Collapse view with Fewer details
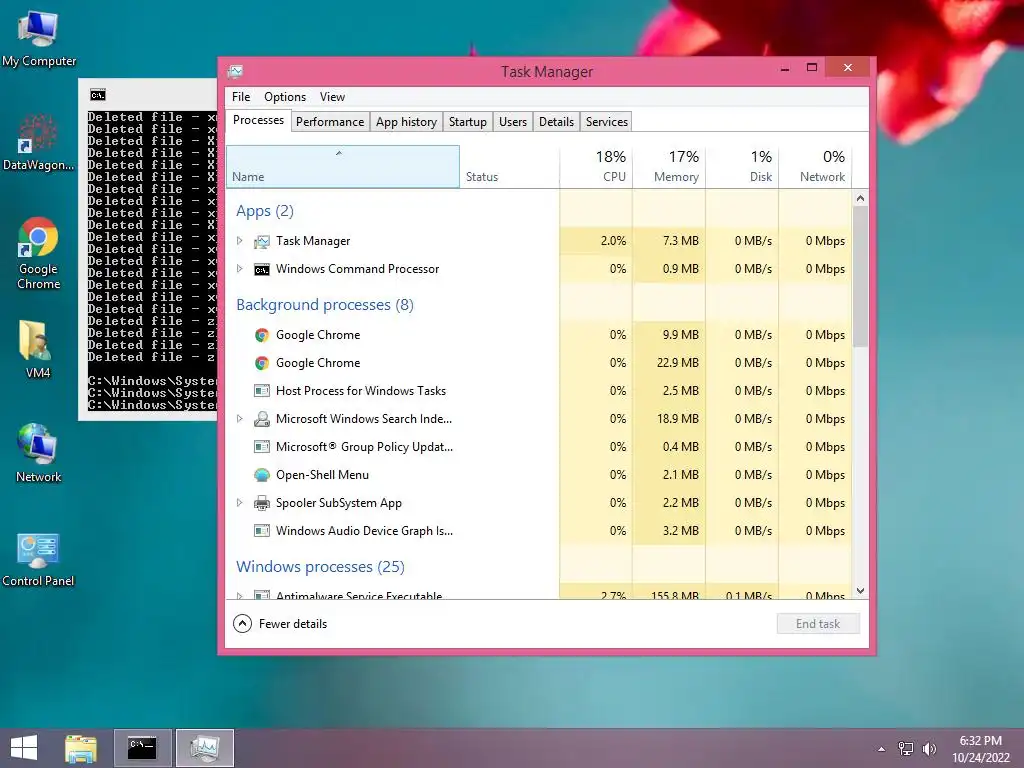The width and height of the screenshot is (1024, 768). pos(280,624)
